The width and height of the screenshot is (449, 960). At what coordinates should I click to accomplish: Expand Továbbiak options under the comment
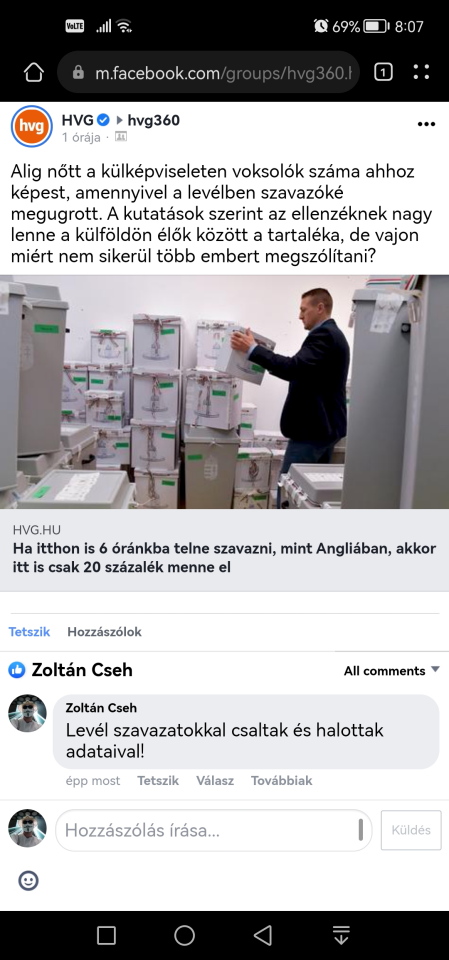pos(281,781)
